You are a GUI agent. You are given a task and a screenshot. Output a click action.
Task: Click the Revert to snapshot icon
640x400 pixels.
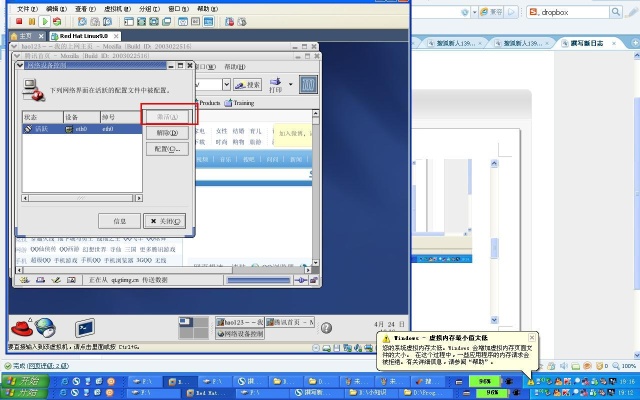tap(95, 22)
